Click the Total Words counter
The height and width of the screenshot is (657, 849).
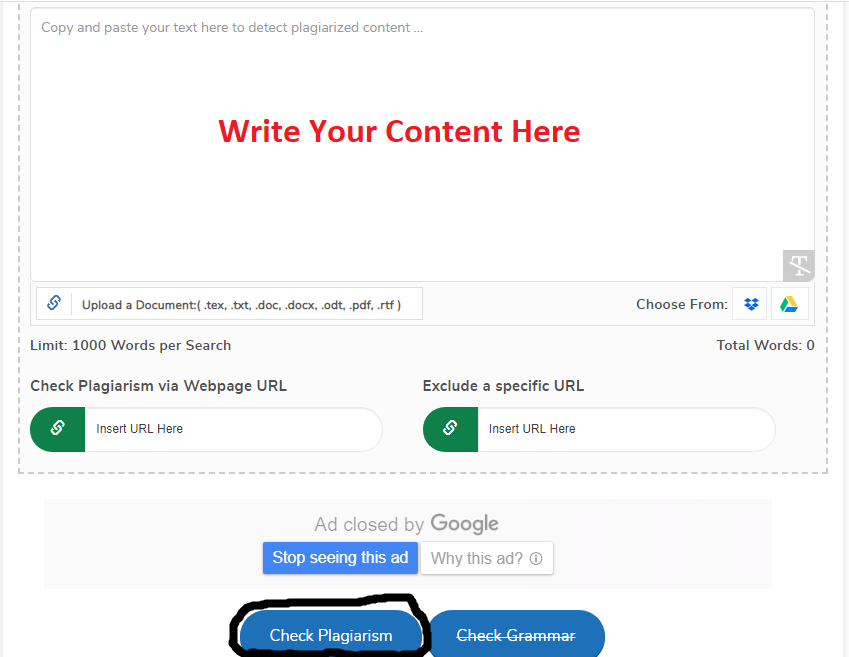coord(765,345)
